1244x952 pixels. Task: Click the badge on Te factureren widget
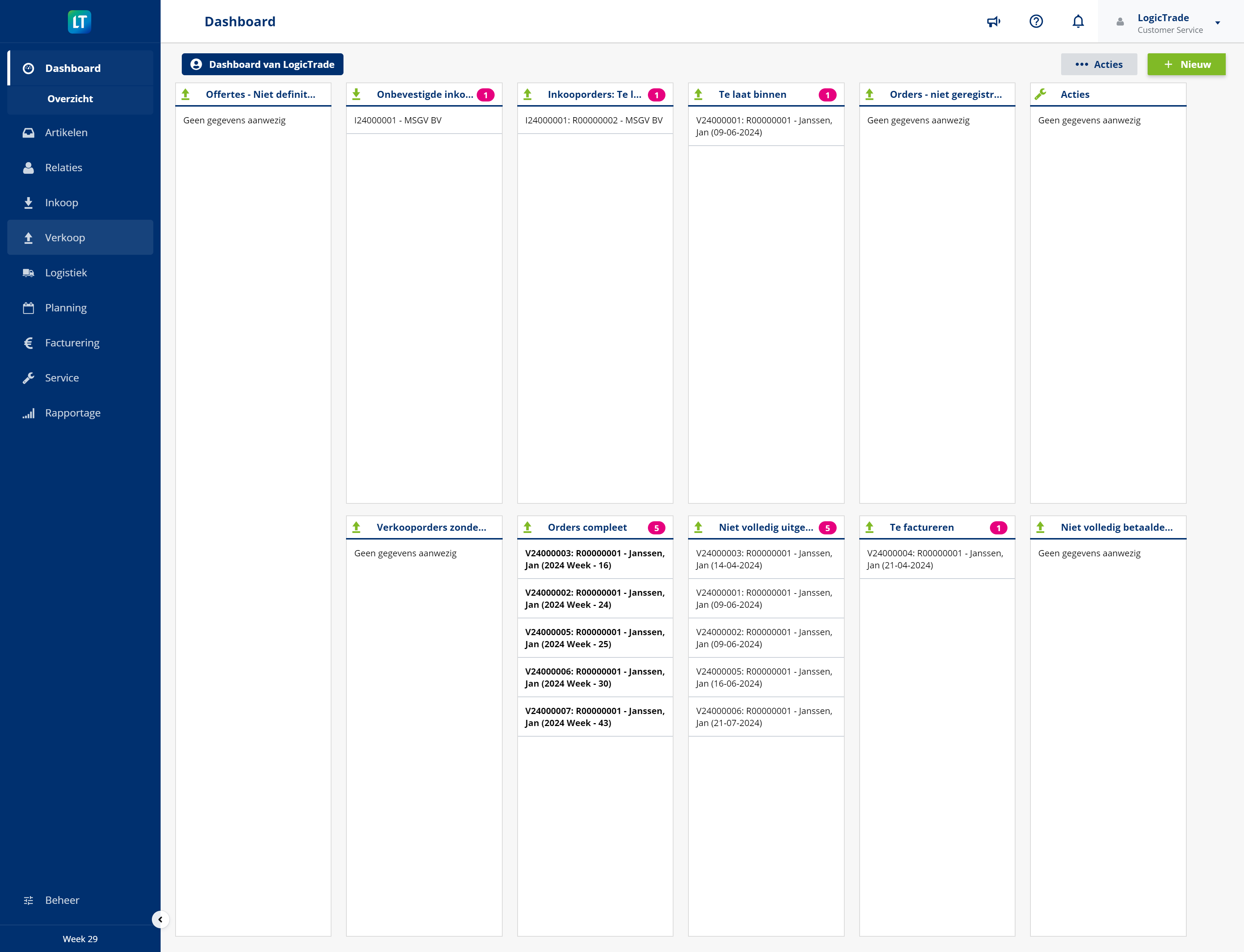999,528
